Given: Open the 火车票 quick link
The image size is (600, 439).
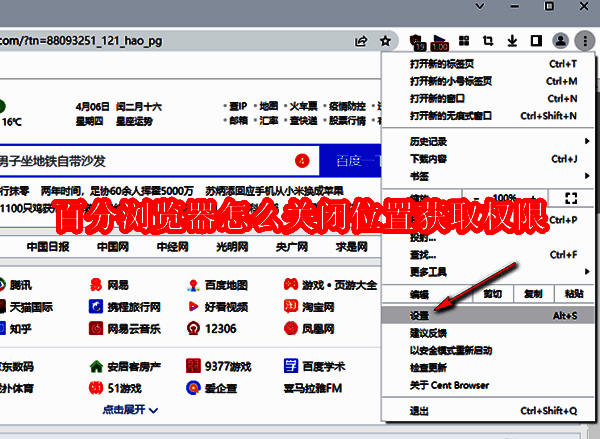Looking at the screenshot, I should click(303, 106).
